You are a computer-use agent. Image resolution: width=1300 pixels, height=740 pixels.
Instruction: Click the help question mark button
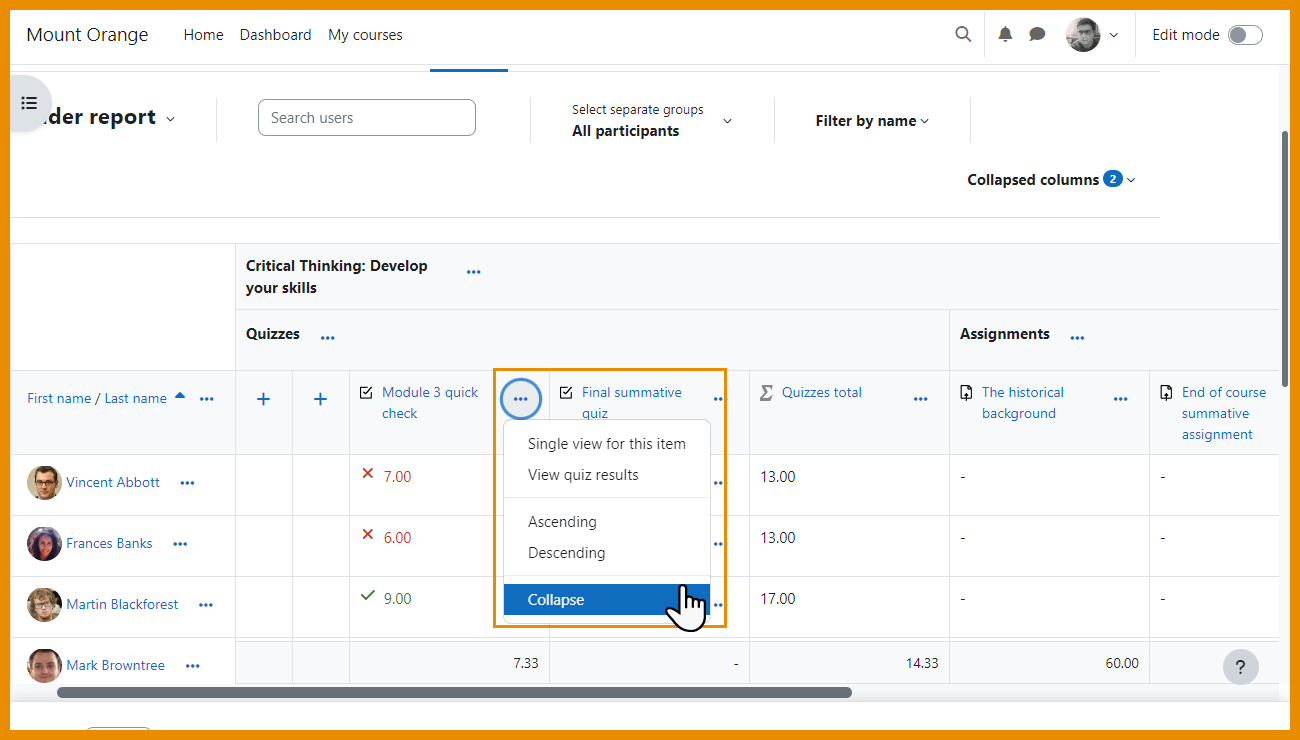[1240, 666]
